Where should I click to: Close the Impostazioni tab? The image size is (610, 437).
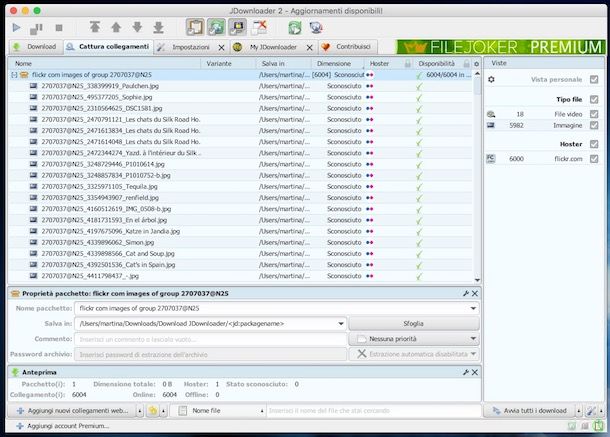[x=221, y=47]
